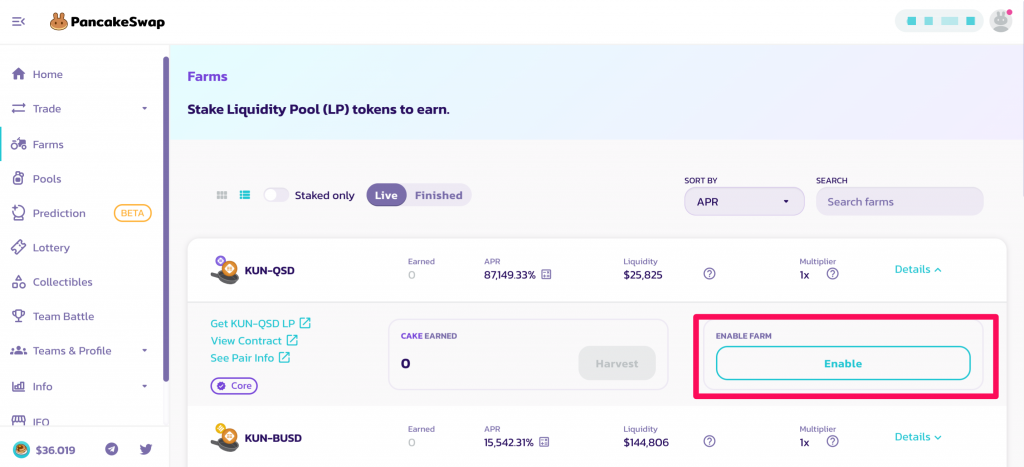The width and height of the screenshot is (1024, 467).
Task: Open APR calculator icon for KUN-QSD
Action: [x=547, y=275]
